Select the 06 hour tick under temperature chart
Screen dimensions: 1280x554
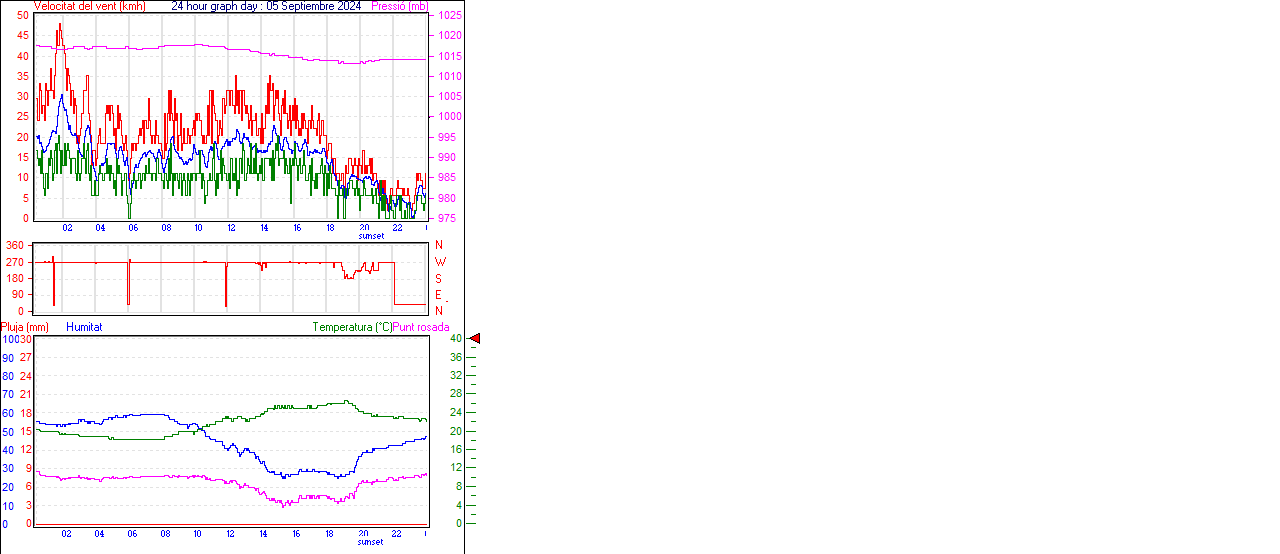(132, 534)
